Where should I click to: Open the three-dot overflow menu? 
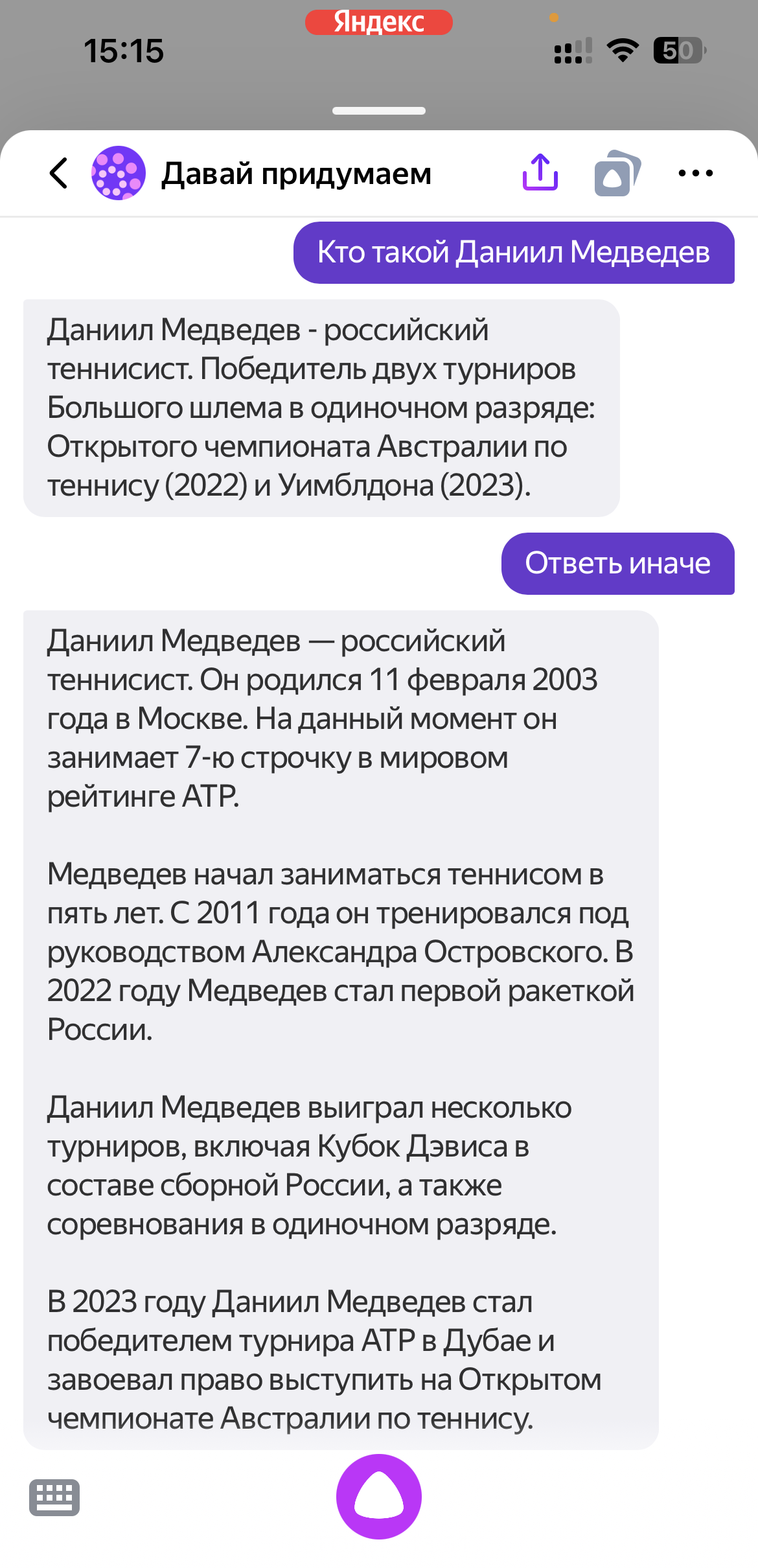(695, 172)
